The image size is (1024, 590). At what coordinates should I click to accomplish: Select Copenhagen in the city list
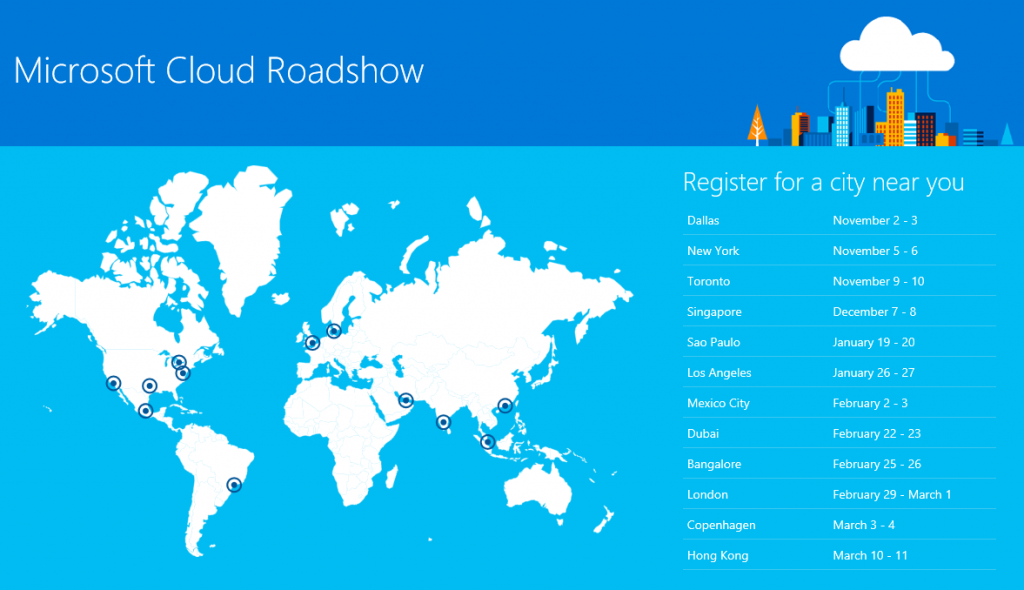(x=721, y=525)
